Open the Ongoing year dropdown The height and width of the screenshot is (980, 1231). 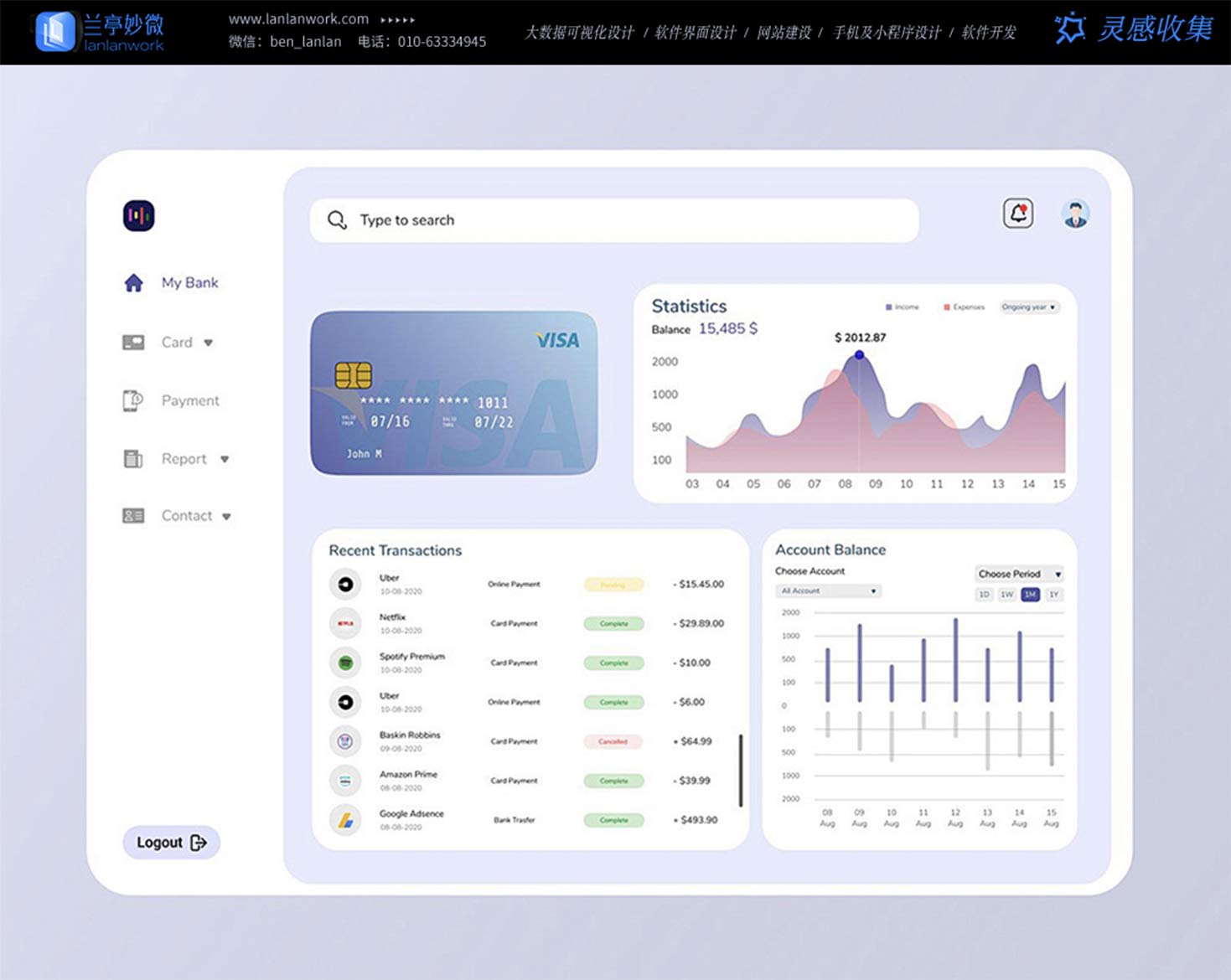1028,307
